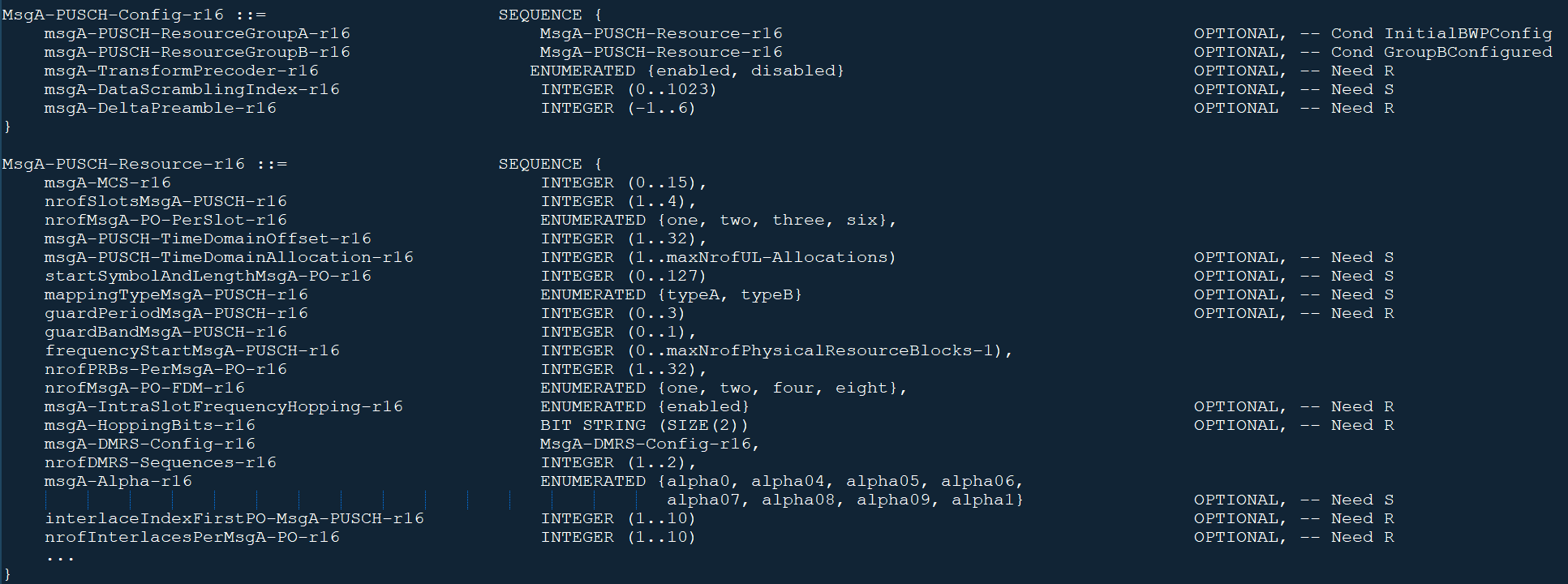Image resolution: width=1568 pixels, height=584 pixels.
Task: Click the msgA-HoppingBits-r16 field name
Action: pos(149,425)
